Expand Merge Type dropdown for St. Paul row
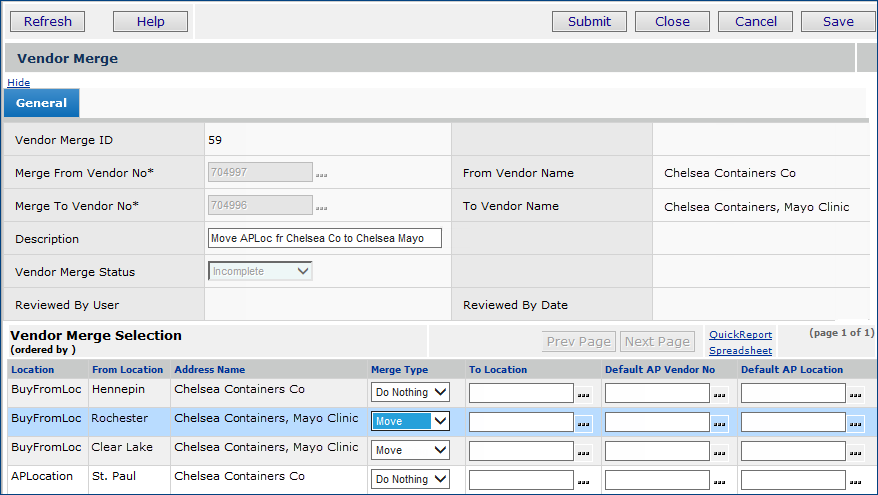 point(410,480)
